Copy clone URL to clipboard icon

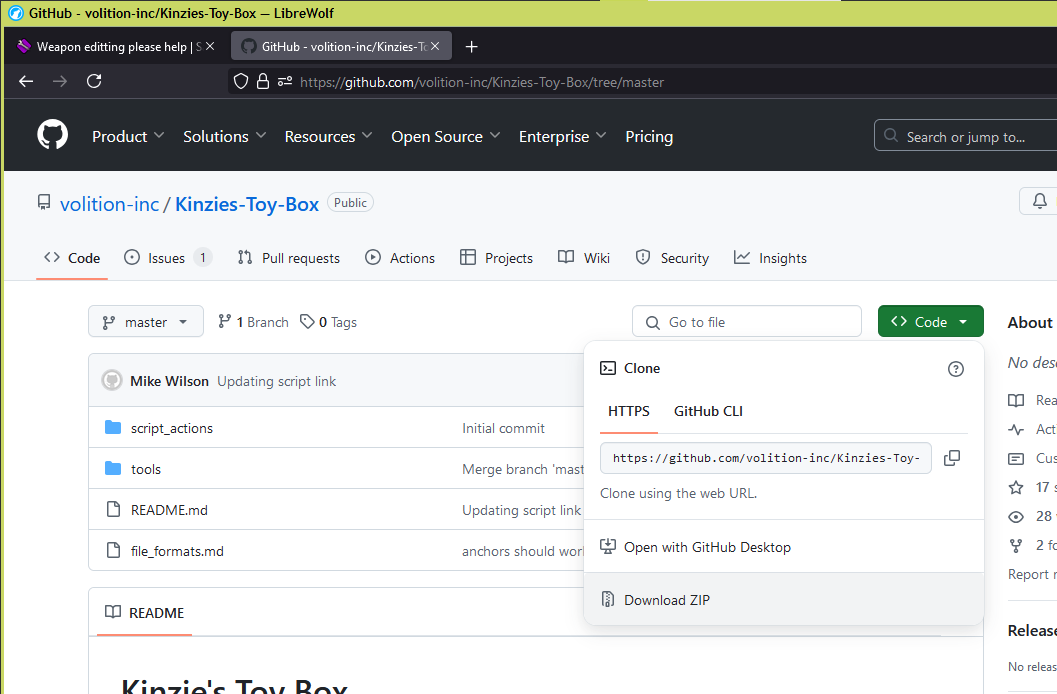(x=952, y=458)
